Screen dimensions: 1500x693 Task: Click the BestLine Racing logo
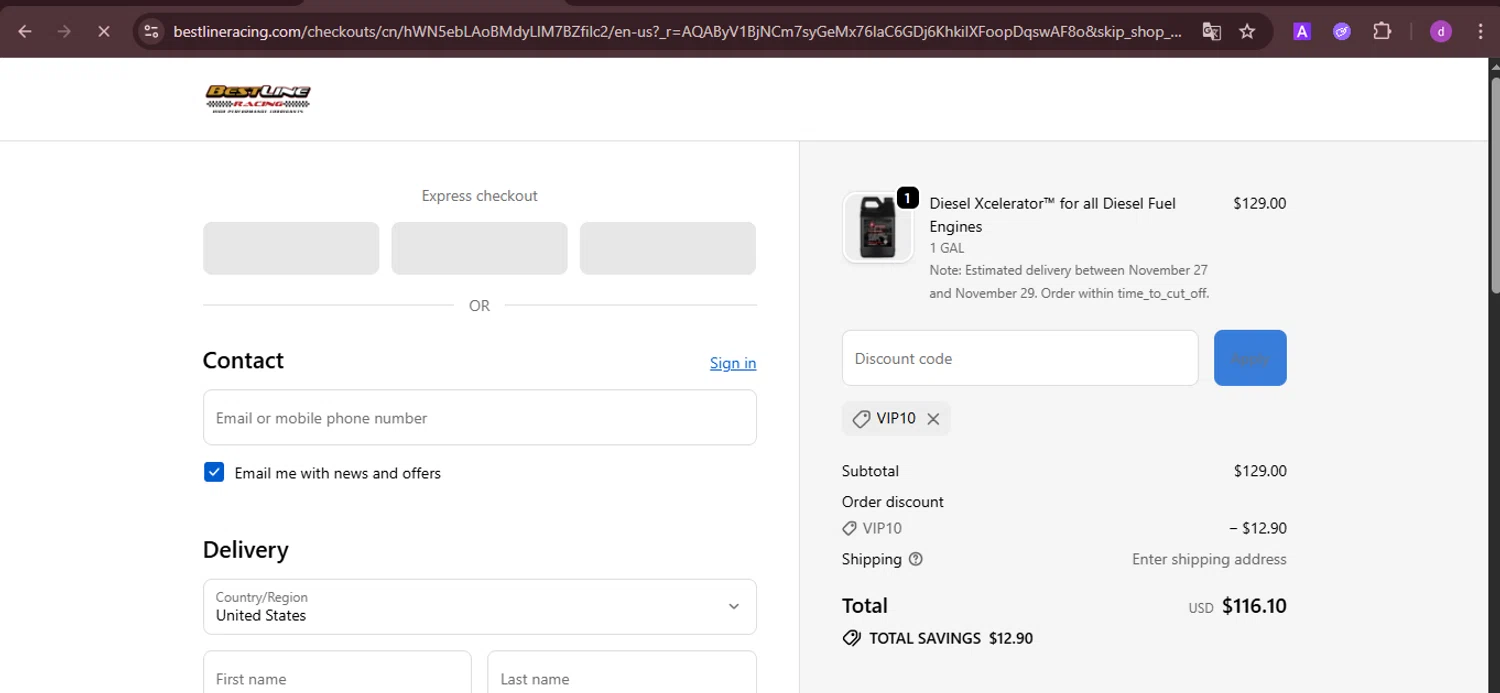(258, 98)
